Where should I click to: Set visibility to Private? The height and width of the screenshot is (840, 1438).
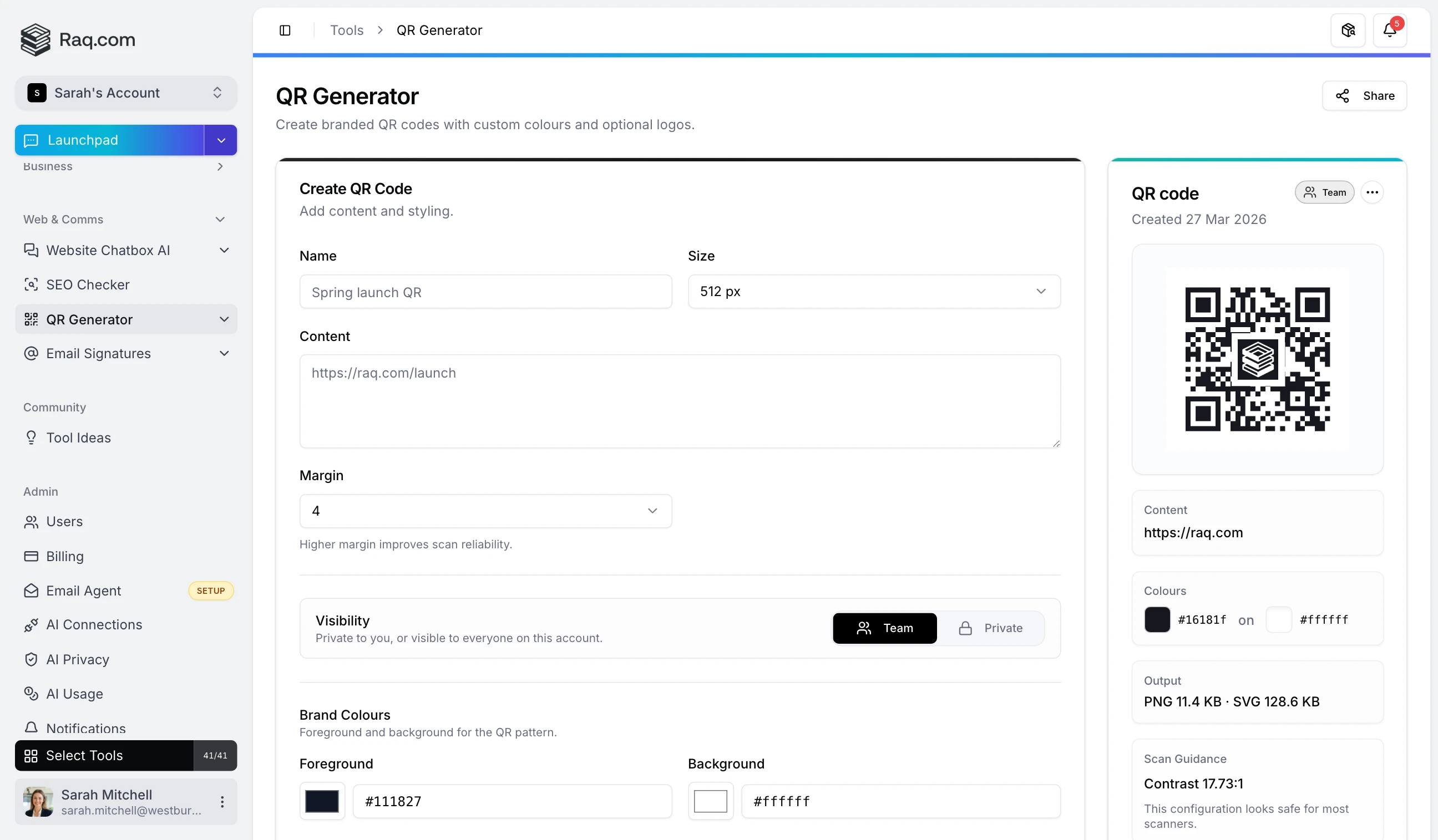point(994,627)
